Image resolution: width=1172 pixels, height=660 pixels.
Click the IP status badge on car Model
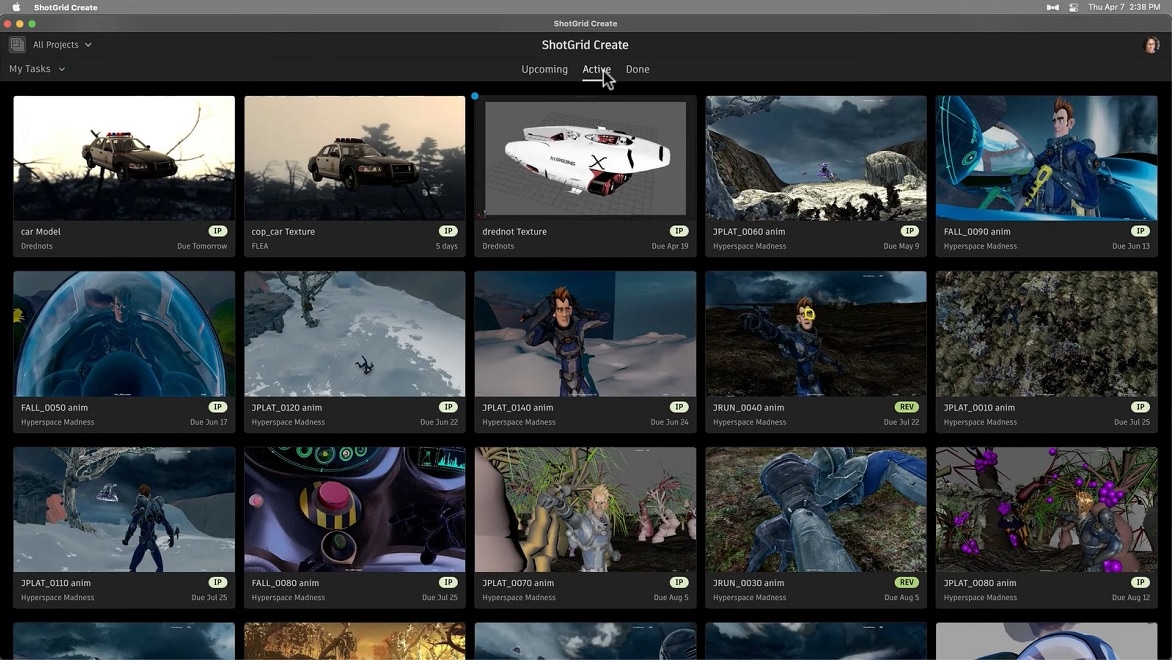pyautogui.click(x=217, y=230)
